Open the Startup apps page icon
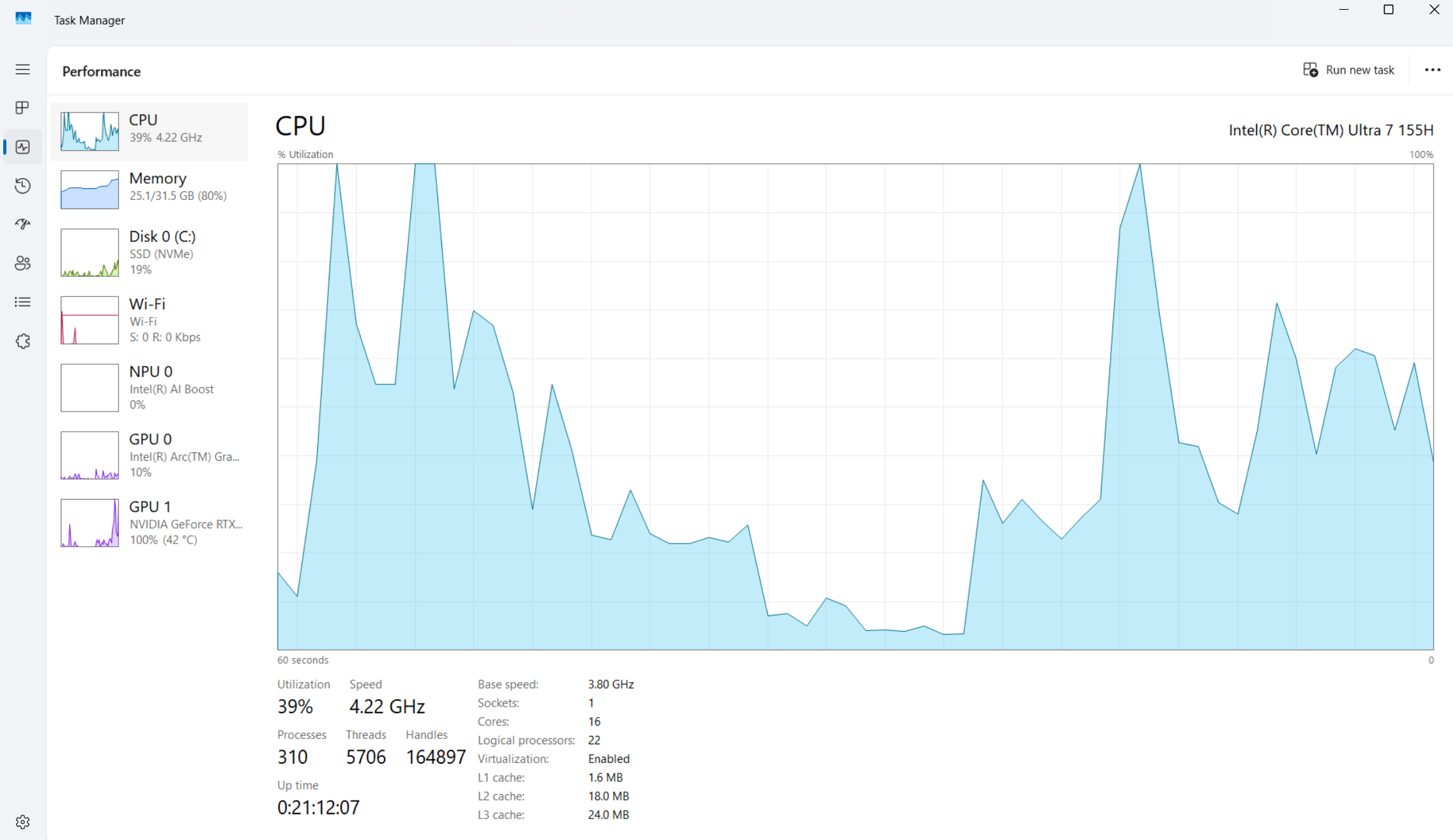The height and width of the screenshot is (840, 1453). tap(23, 224)
